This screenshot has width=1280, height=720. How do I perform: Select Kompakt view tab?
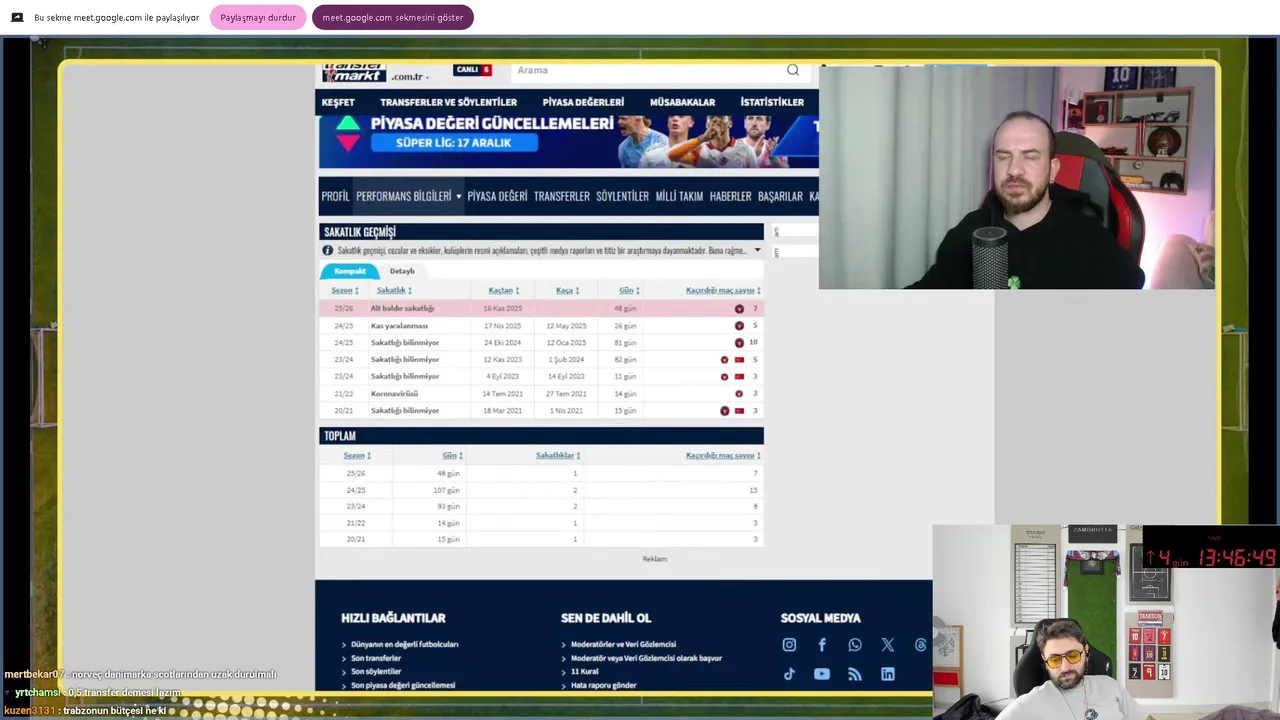click(350, 271)
